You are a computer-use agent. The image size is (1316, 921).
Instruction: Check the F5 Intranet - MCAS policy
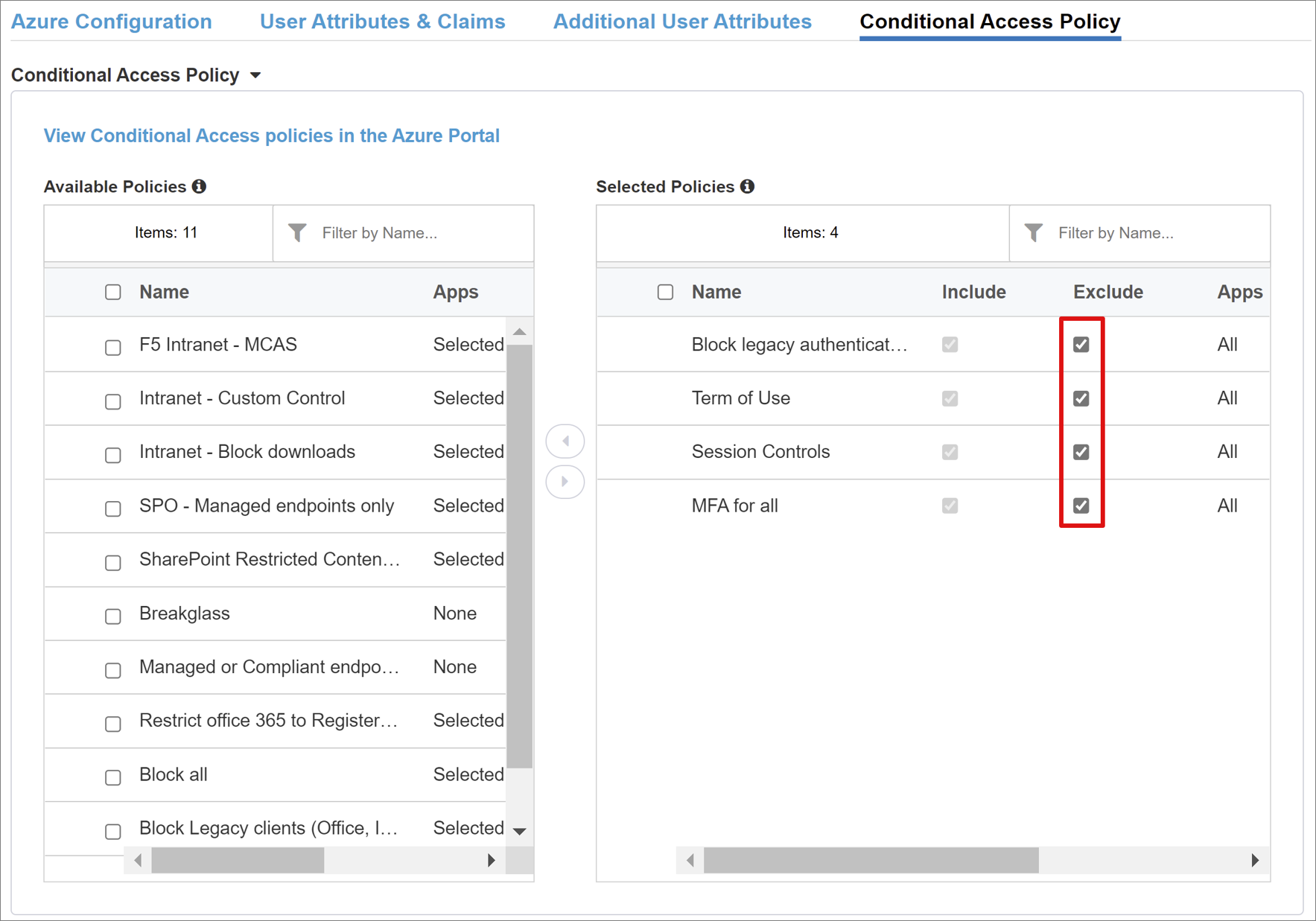point(112,347)
